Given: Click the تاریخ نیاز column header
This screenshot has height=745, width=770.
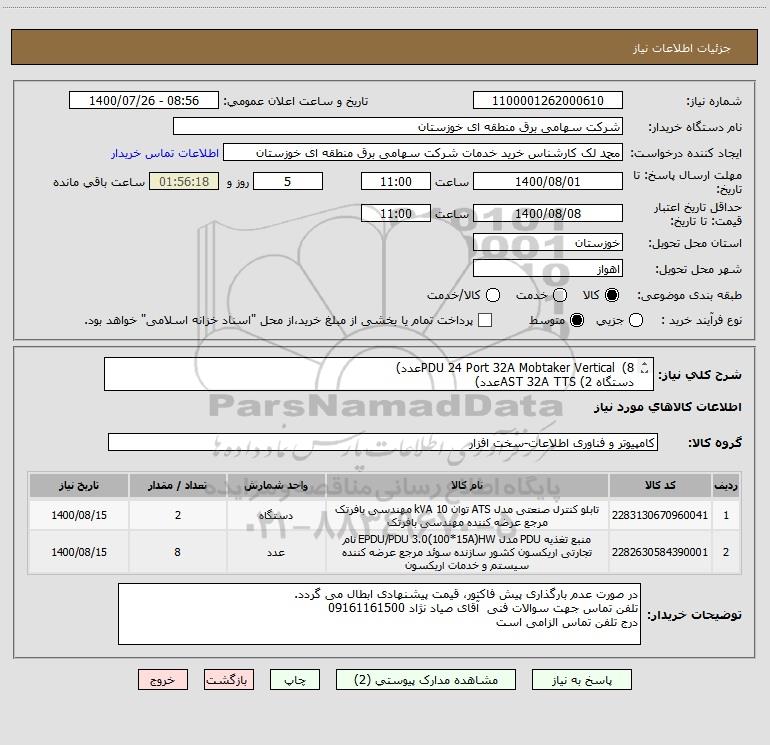Looking at the screenshot, I should coord(79,485).
